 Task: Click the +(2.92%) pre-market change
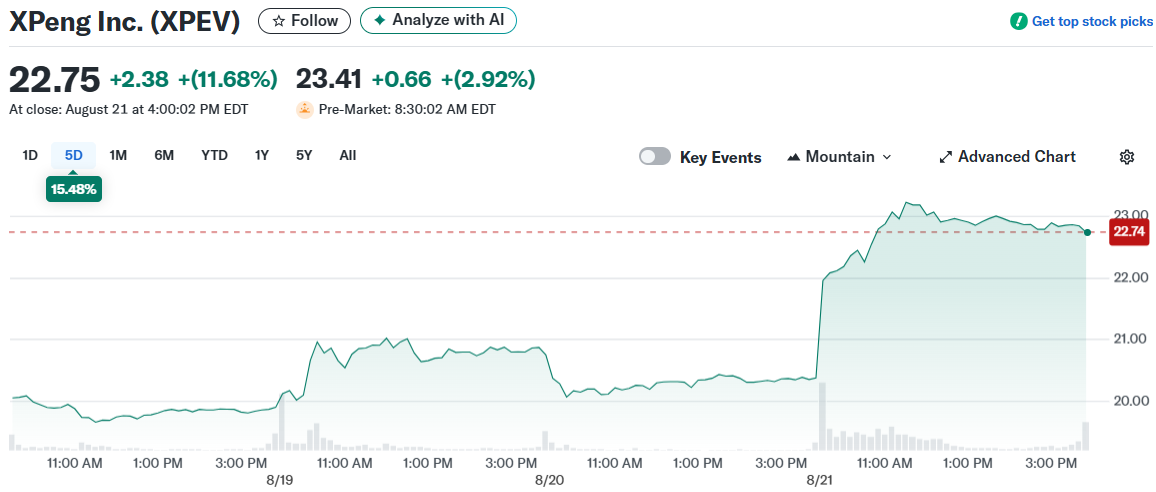488,79
